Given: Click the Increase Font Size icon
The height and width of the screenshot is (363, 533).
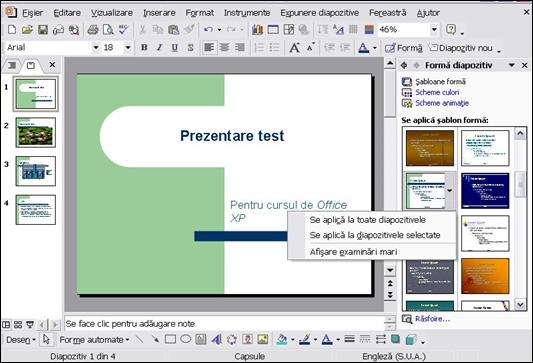Looking at the screenshot, I should coord(294,48).
